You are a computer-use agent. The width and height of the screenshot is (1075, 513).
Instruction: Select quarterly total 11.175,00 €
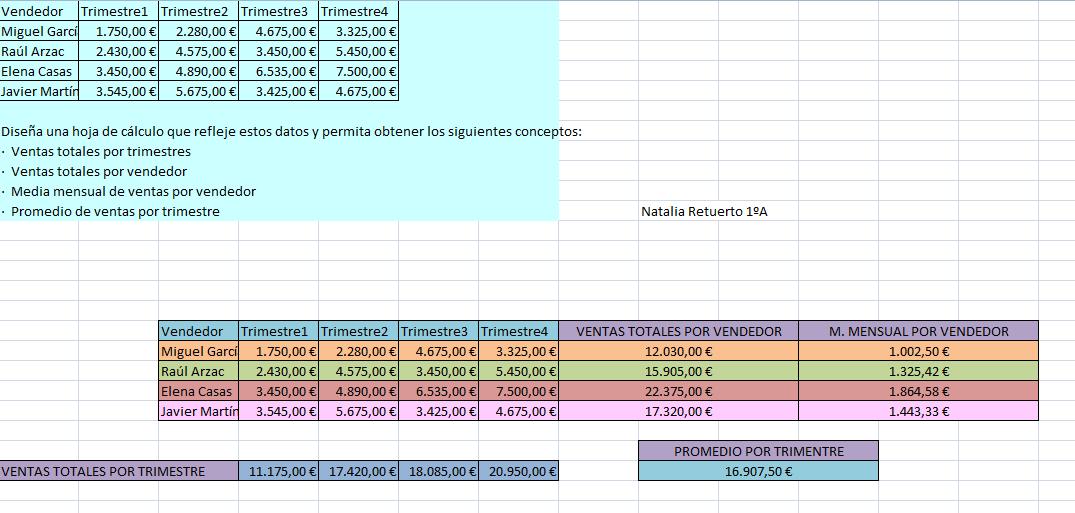click(278, 471)
